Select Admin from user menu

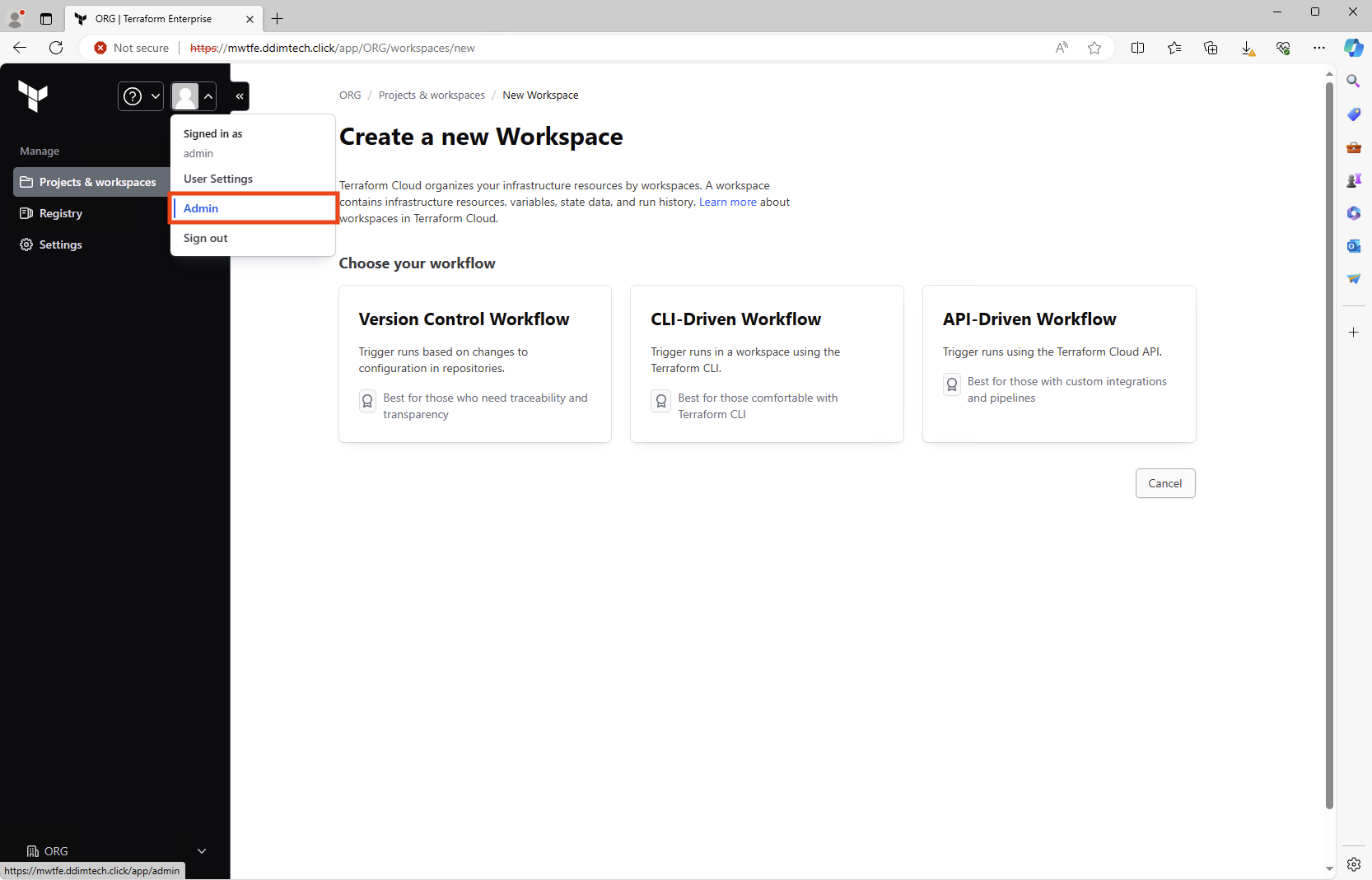click(x=254, y=208)
